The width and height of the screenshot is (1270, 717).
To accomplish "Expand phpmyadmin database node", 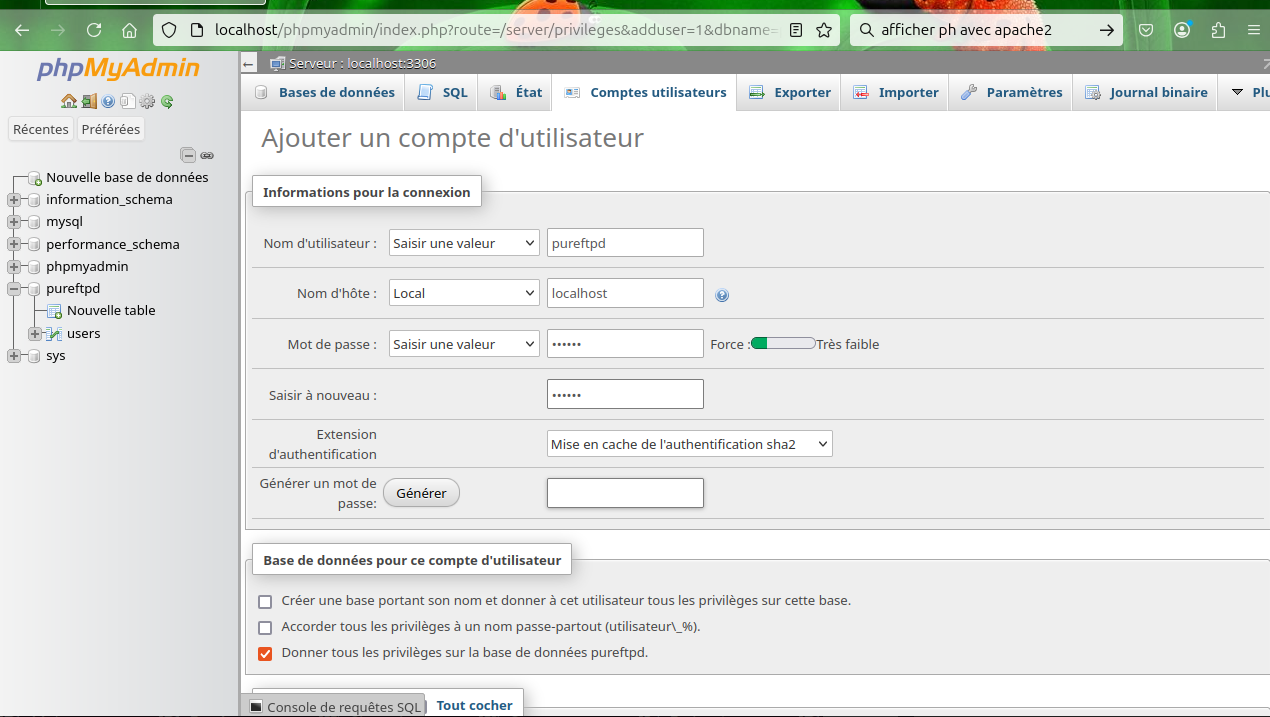I will (14, 267).
